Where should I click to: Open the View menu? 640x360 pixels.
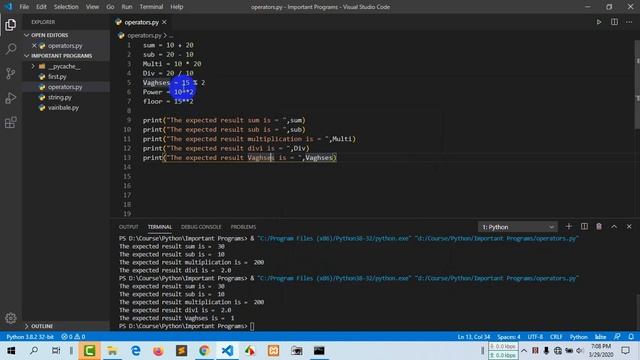tap(92, 7)
